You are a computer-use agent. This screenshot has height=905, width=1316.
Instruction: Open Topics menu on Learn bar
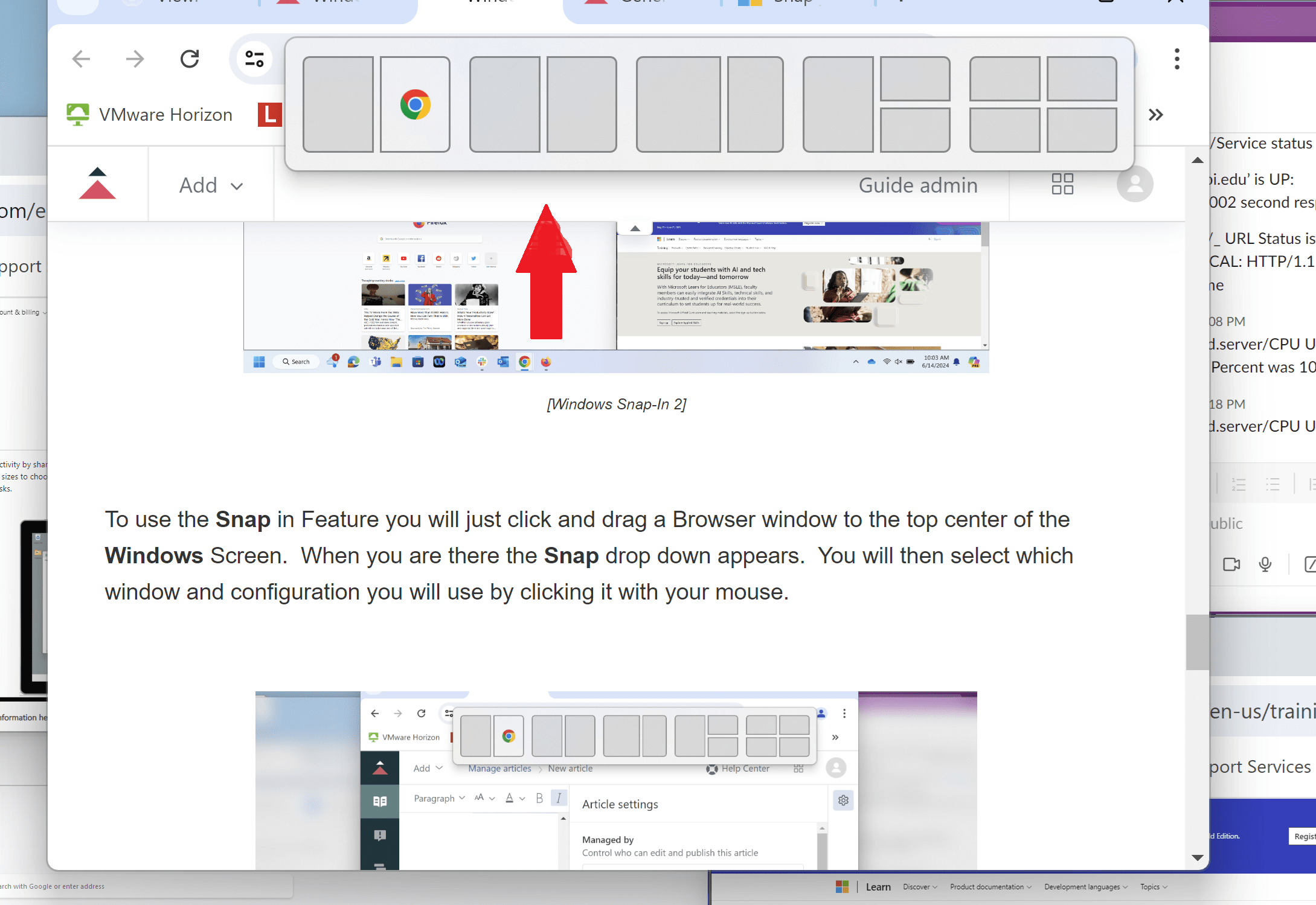[1154, 887]
